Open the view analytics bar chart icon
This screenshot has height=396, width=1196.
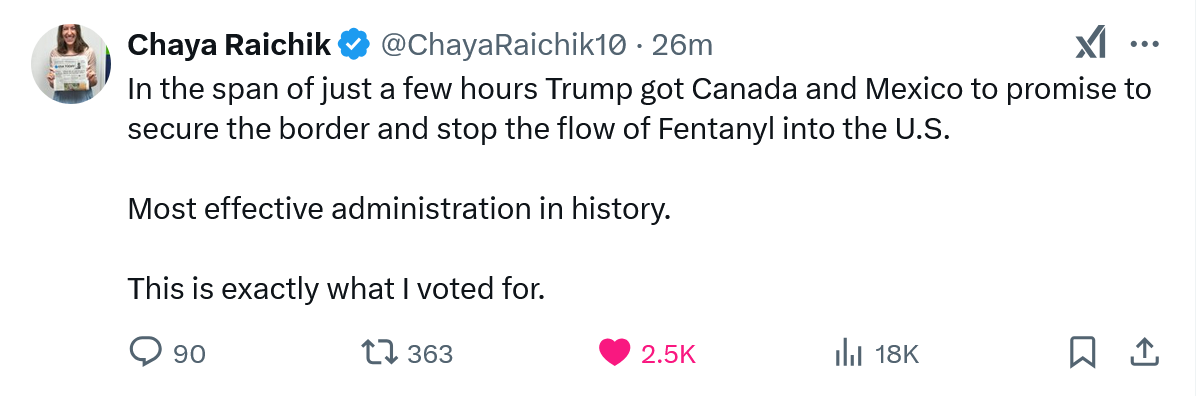848,353
